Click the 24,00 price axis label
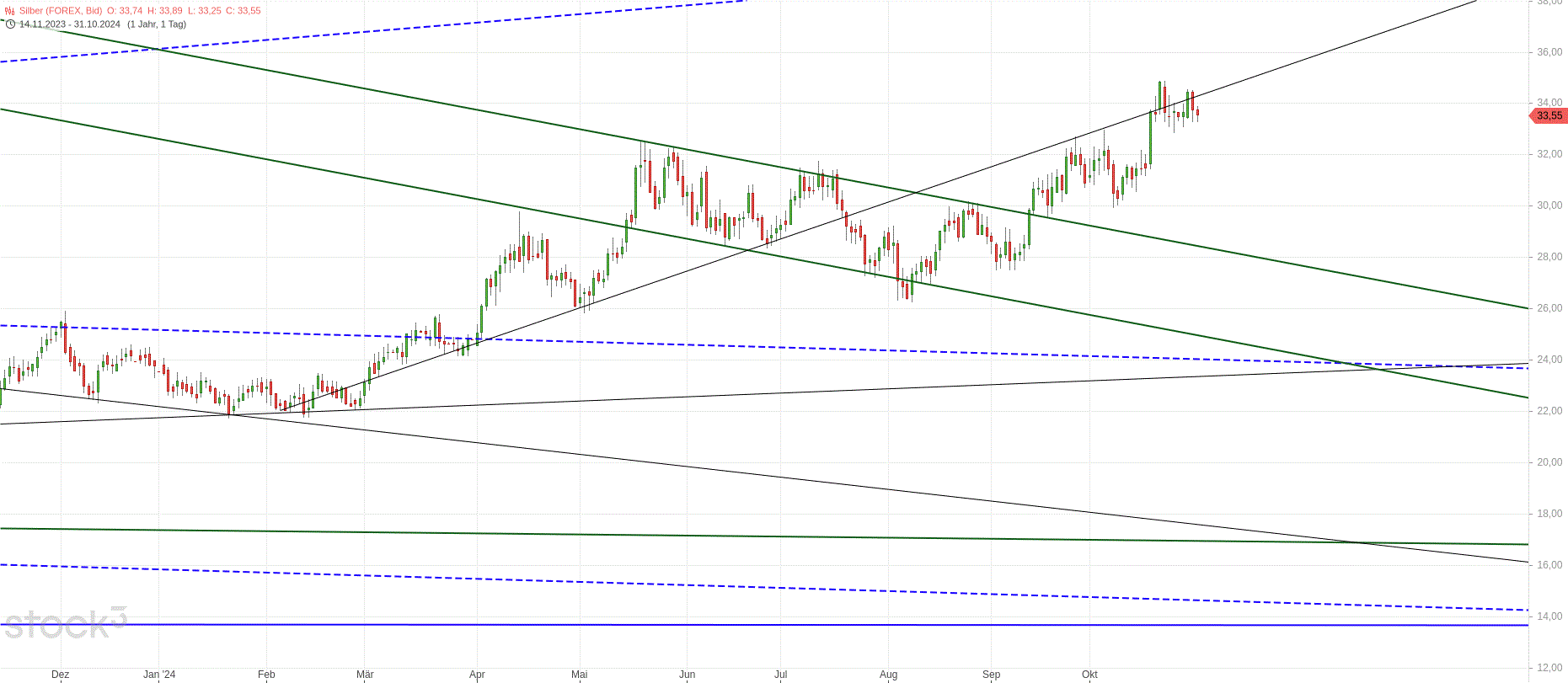 point(1549,360)
